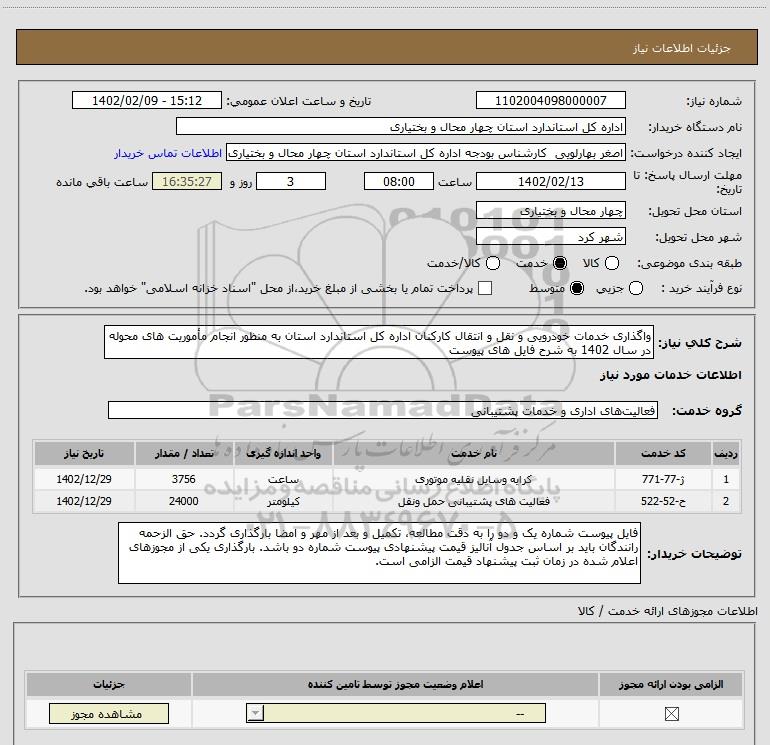
Task: Click the واحد اندازه گیری column header
Action: (283, 454)
